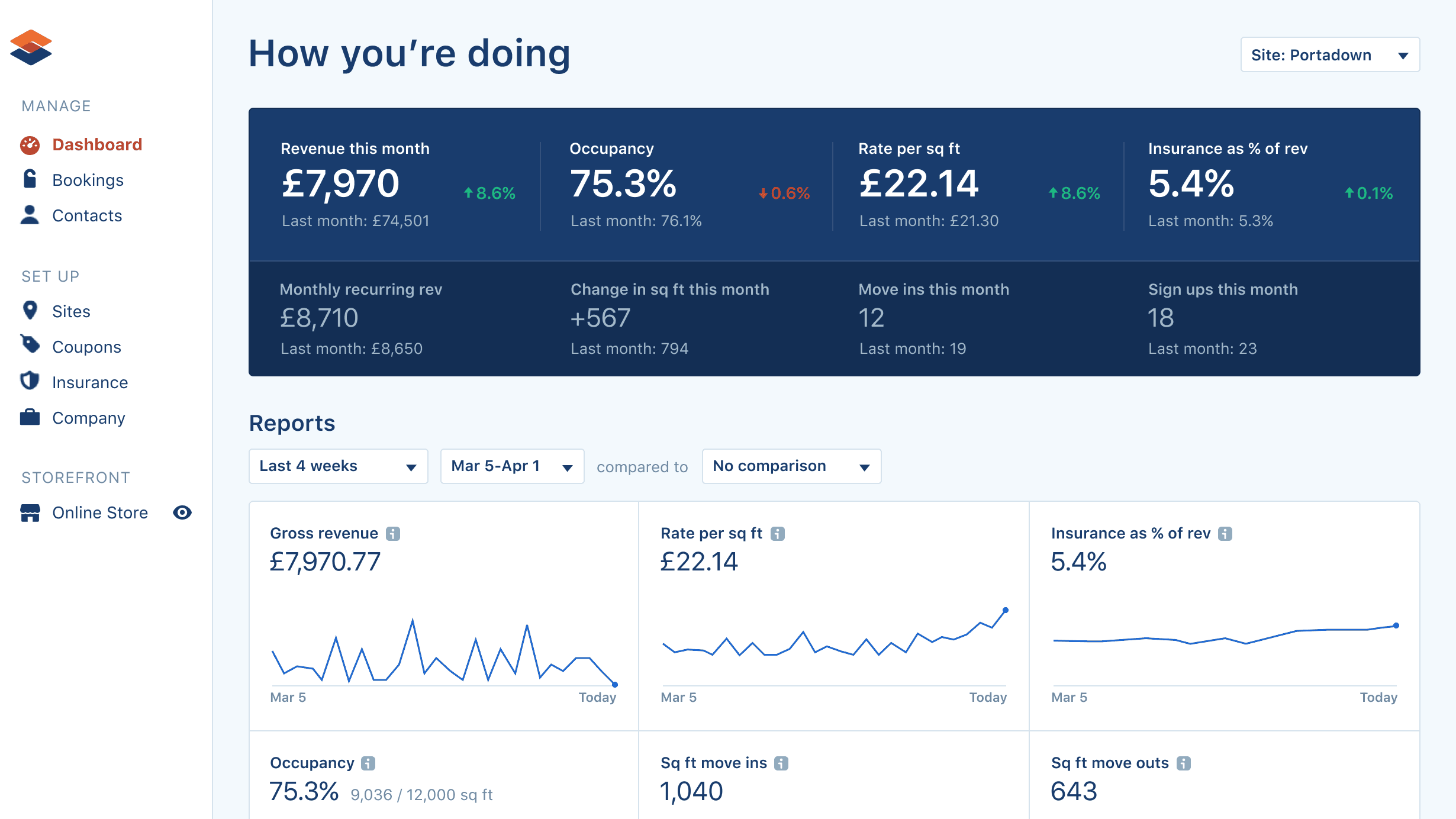The height and width of the screenshot is (819, 1456).
Task: Click the Gross revenue chart's Today endpoint
Action: point(615,685)
